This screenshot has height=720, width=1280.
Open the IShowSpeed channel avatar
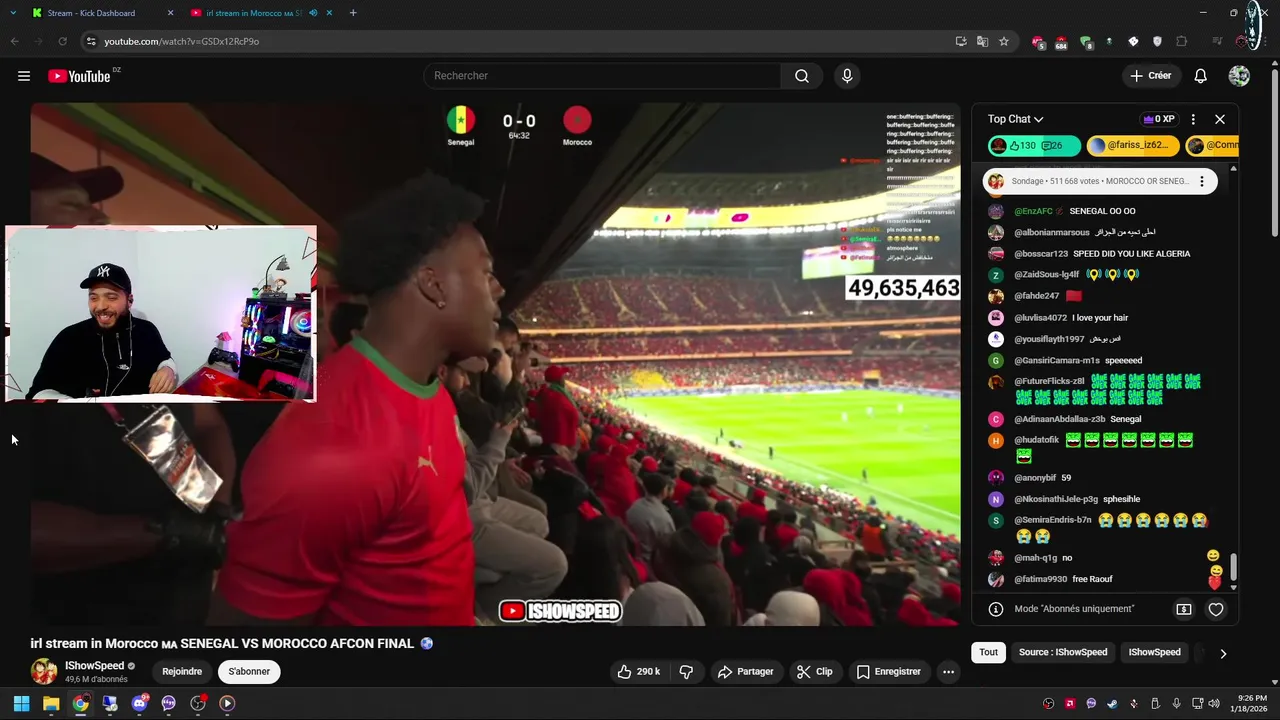pos(44,671)
